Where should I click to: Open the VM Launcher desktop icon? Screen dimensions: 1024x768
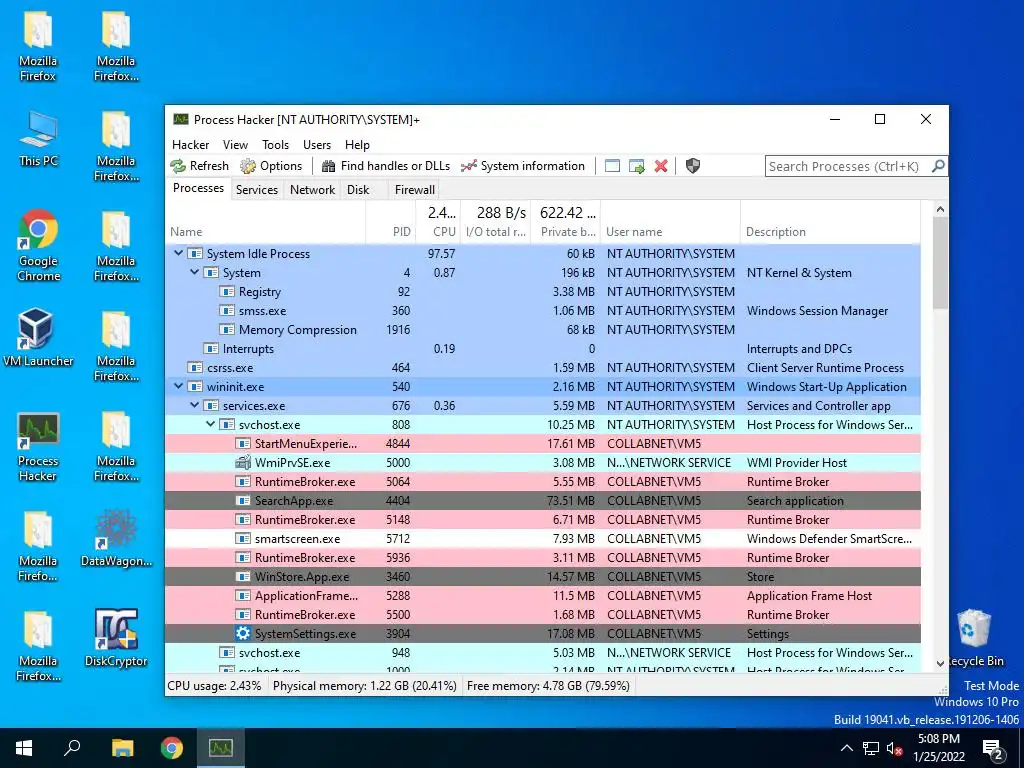[x=38, y=338]
